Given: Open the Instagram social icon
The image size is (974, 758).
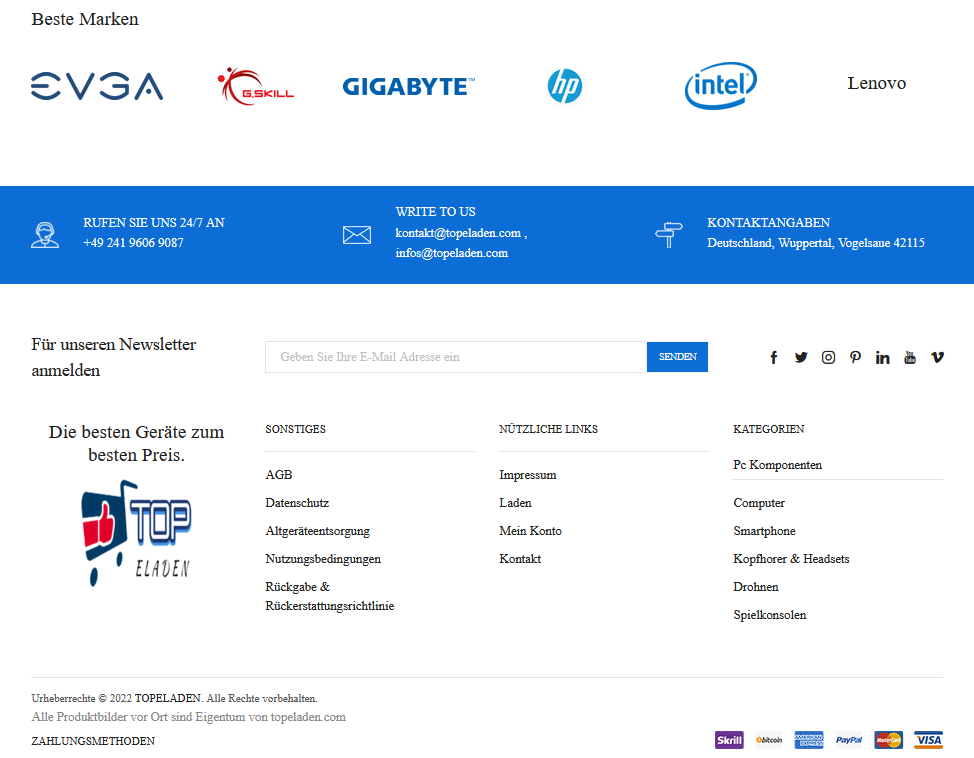Looking at the screenshot, I should [x=828, y=357].
